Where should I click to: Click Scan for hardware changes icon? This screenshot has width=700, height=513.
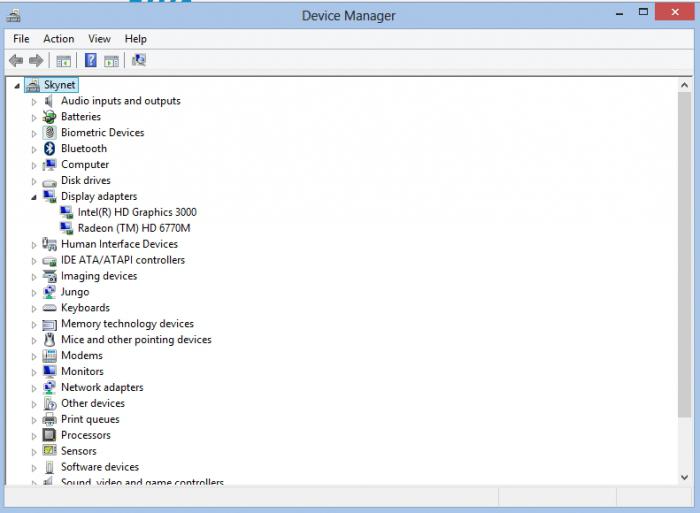coord(139,60)
